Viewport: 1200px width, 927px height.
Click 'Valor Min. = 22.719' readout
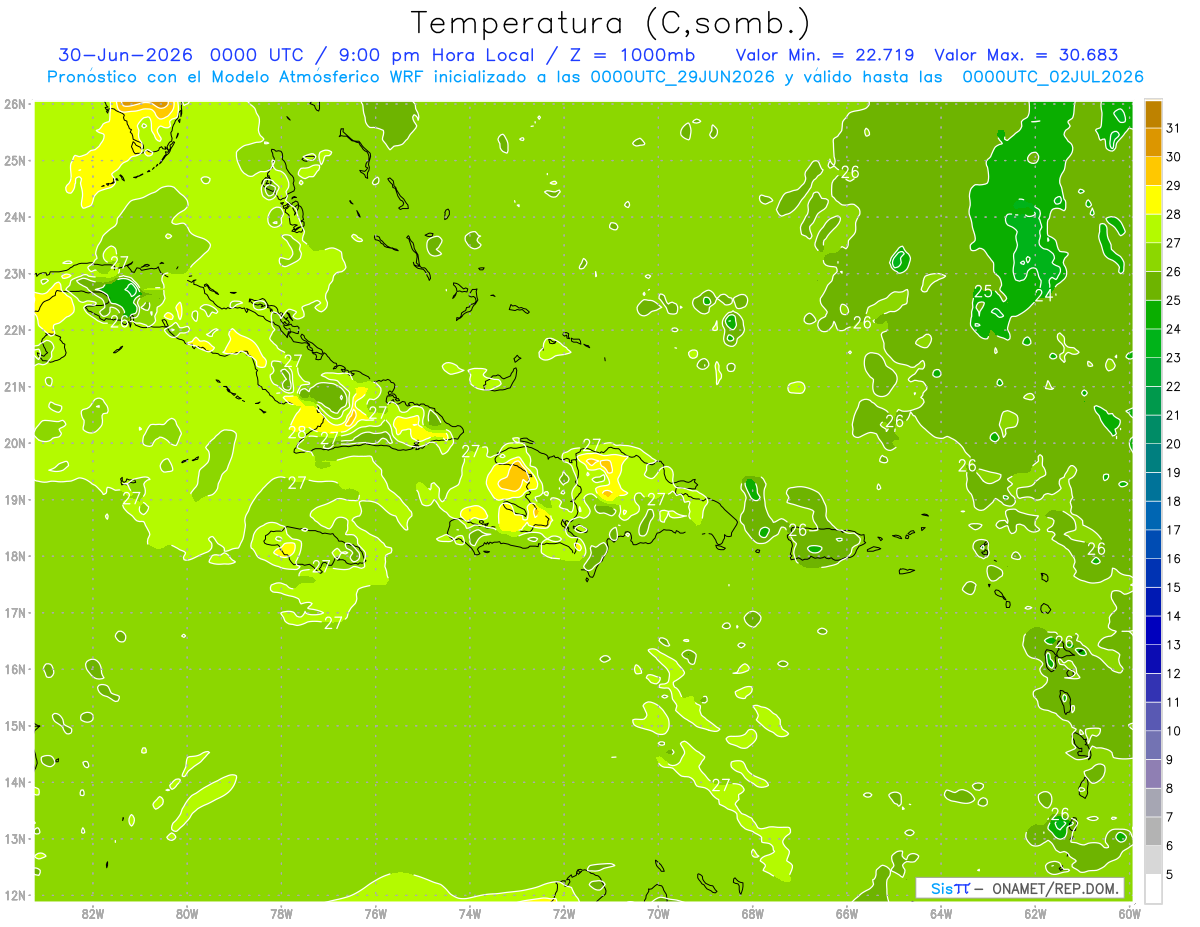(x=827, y=55)
